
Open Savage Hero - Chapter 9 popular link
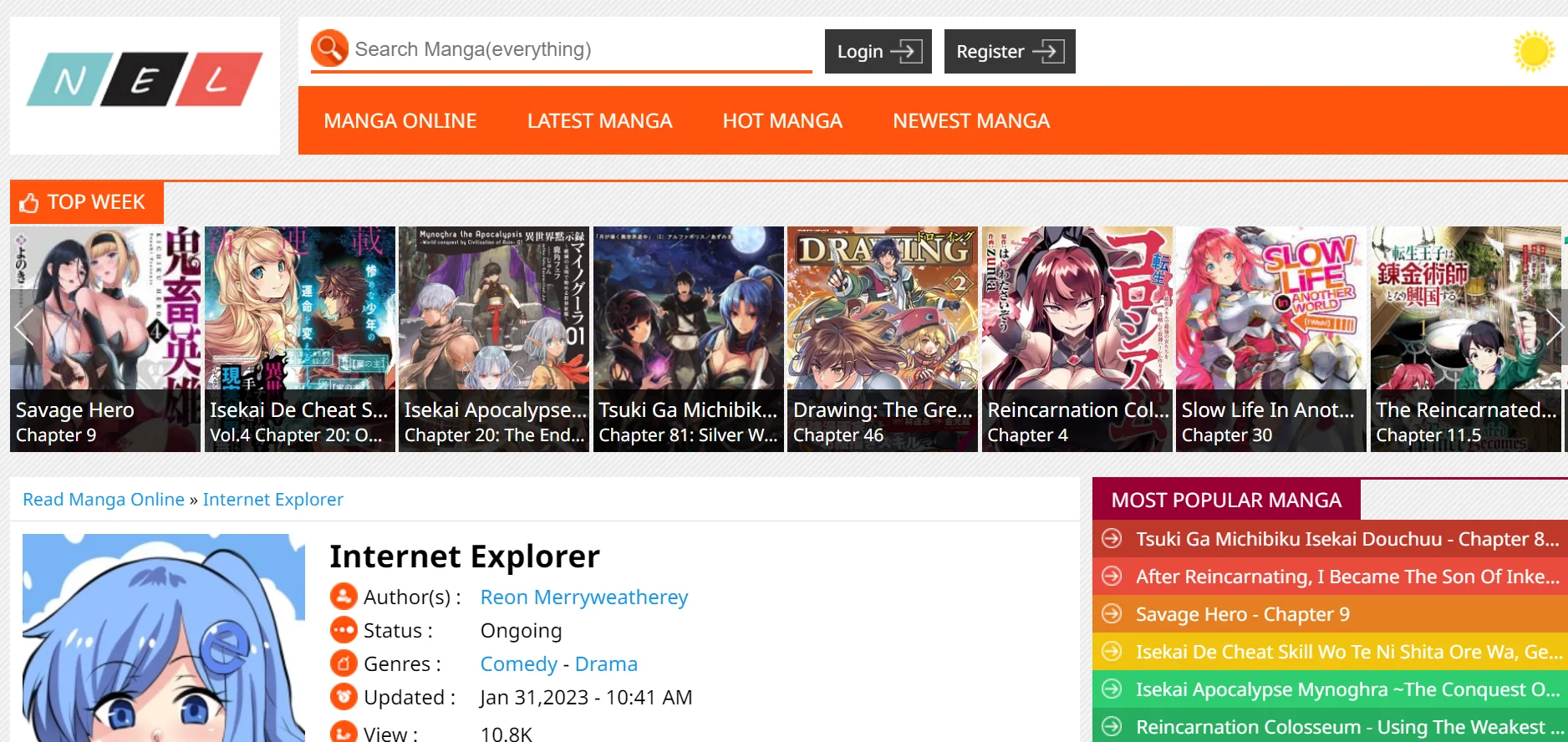(1243, 614)
